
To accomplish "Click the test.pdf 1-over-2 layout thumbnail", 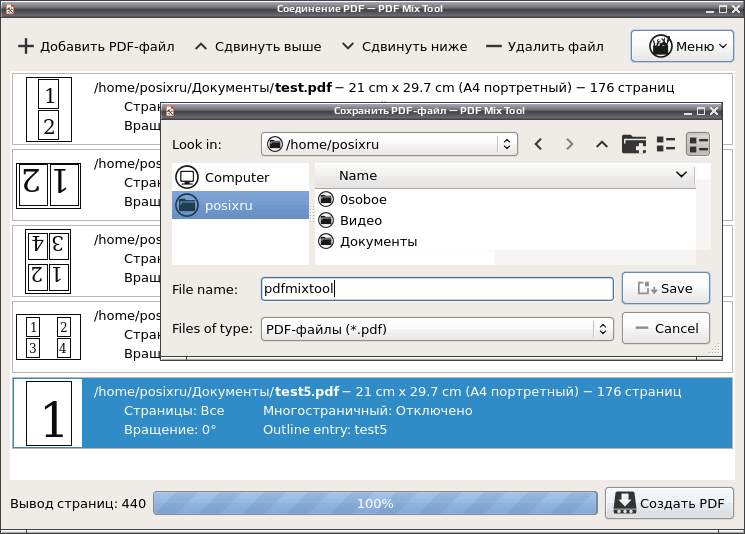I will [49, 110].
